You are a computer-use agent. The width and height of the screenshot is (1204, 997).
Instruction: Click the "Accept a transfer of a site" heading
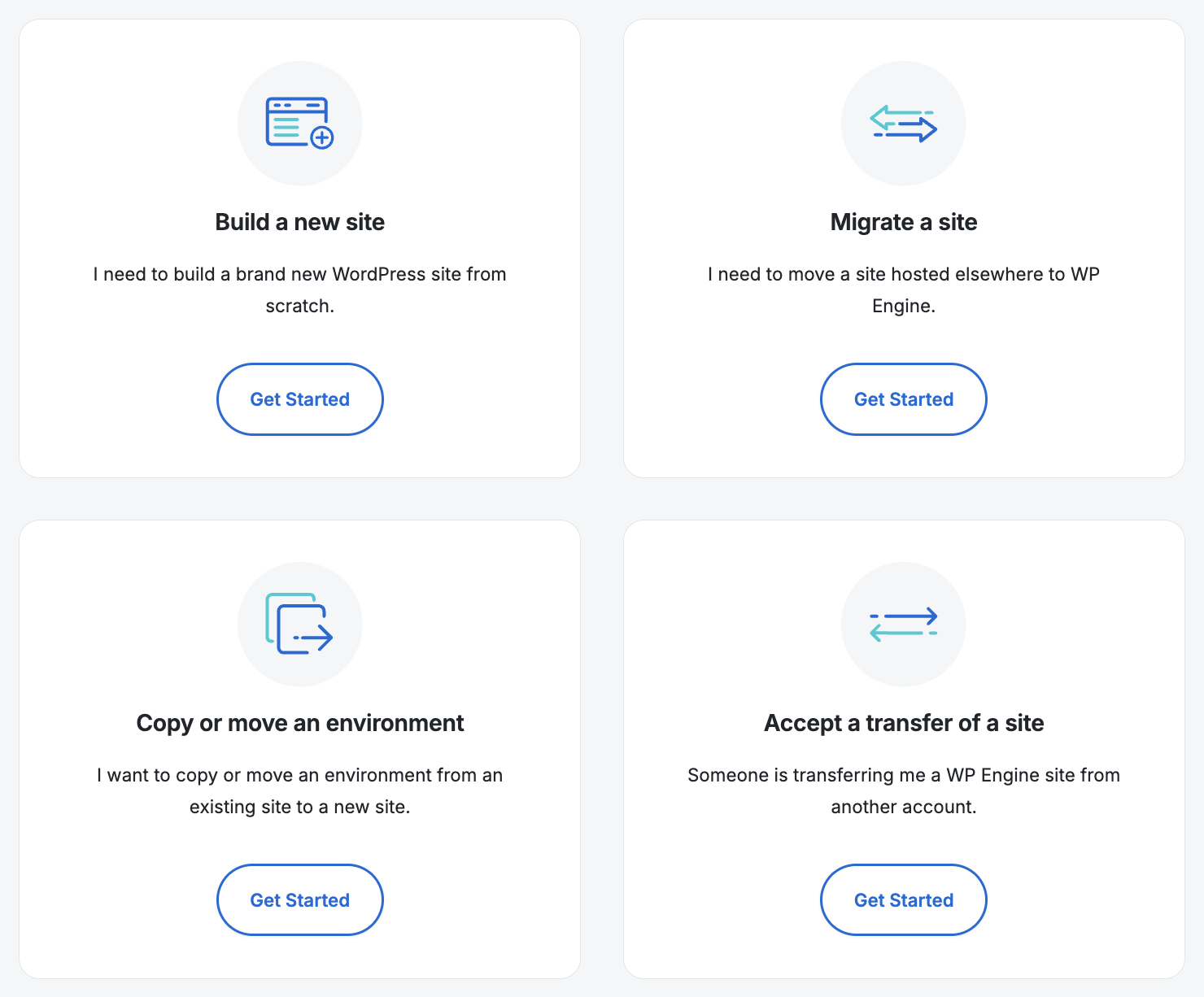pyautogui.click(x=903, y=723)
